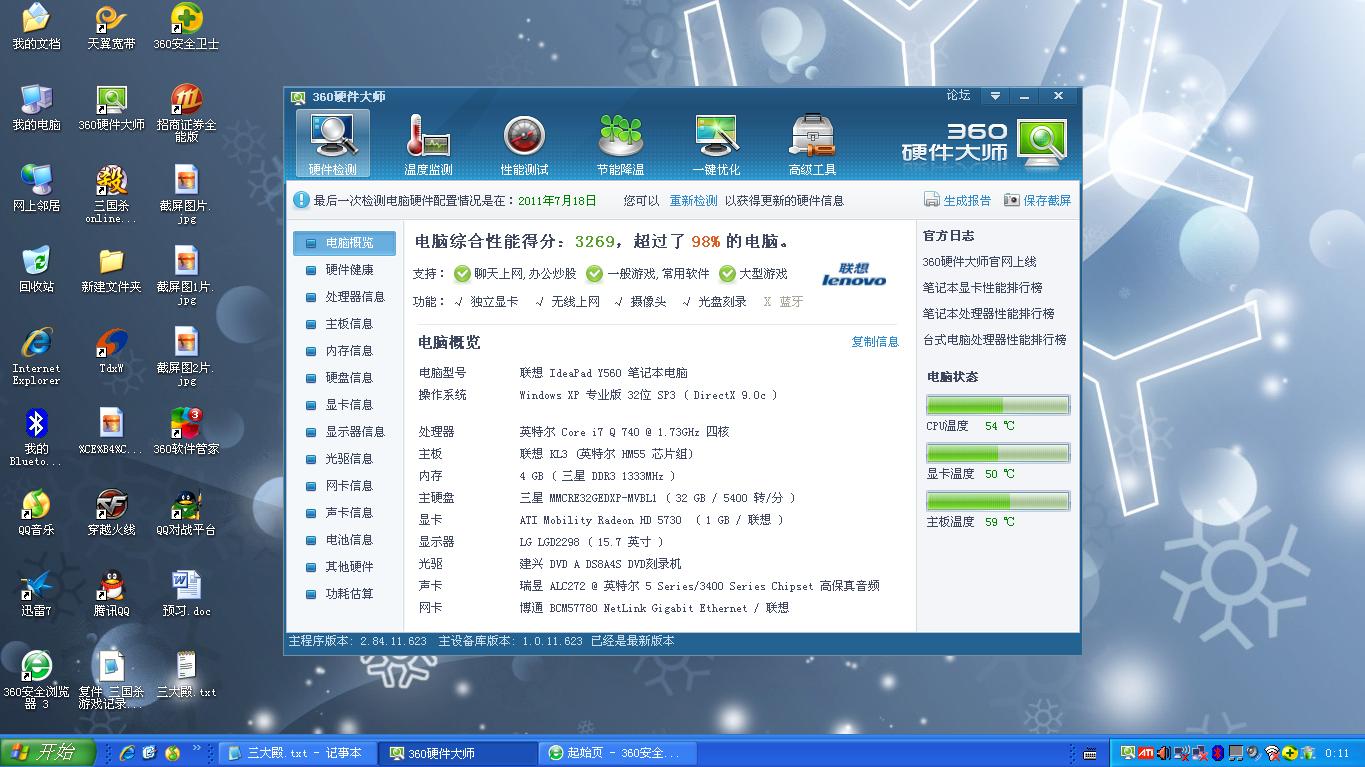Open the 论坛 forum link in title bar

click(958, 95)
